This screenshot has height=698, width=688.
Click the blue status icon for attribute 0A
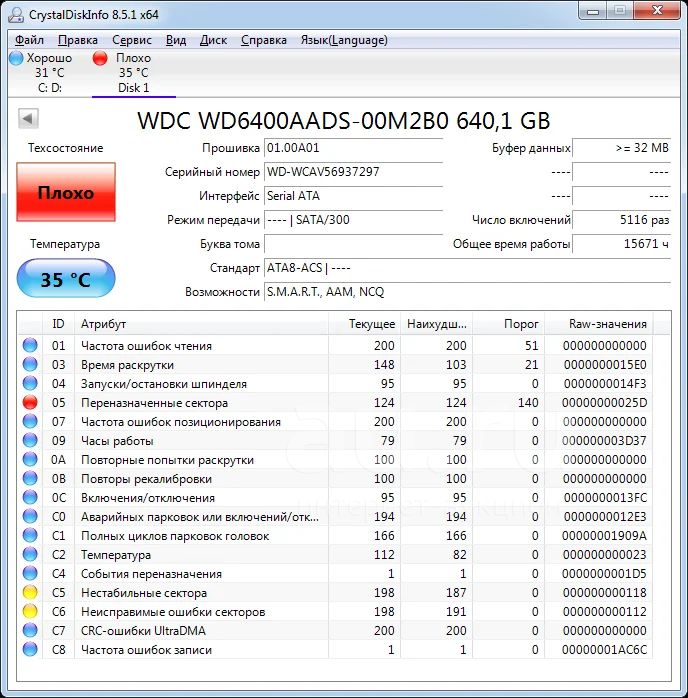[x=30, y=459]
